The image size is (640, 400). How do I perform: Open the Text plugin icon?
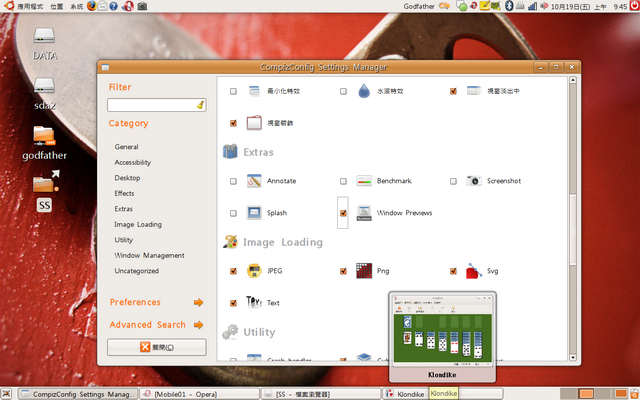pyautogui.click(x=254, y=302)
